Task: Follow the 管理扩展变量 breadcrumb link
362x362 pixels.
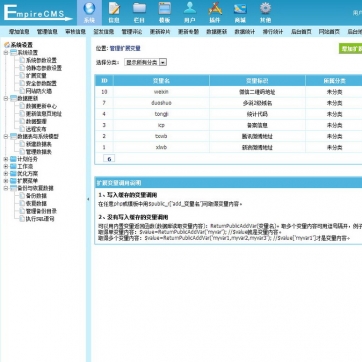Action: [x=125, y=49]
